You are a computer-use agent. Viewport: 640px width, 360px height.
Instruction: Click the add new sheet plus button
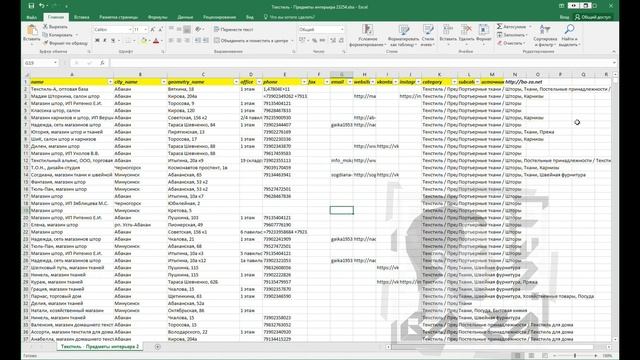pyautogui.click(x=158, y=347)
